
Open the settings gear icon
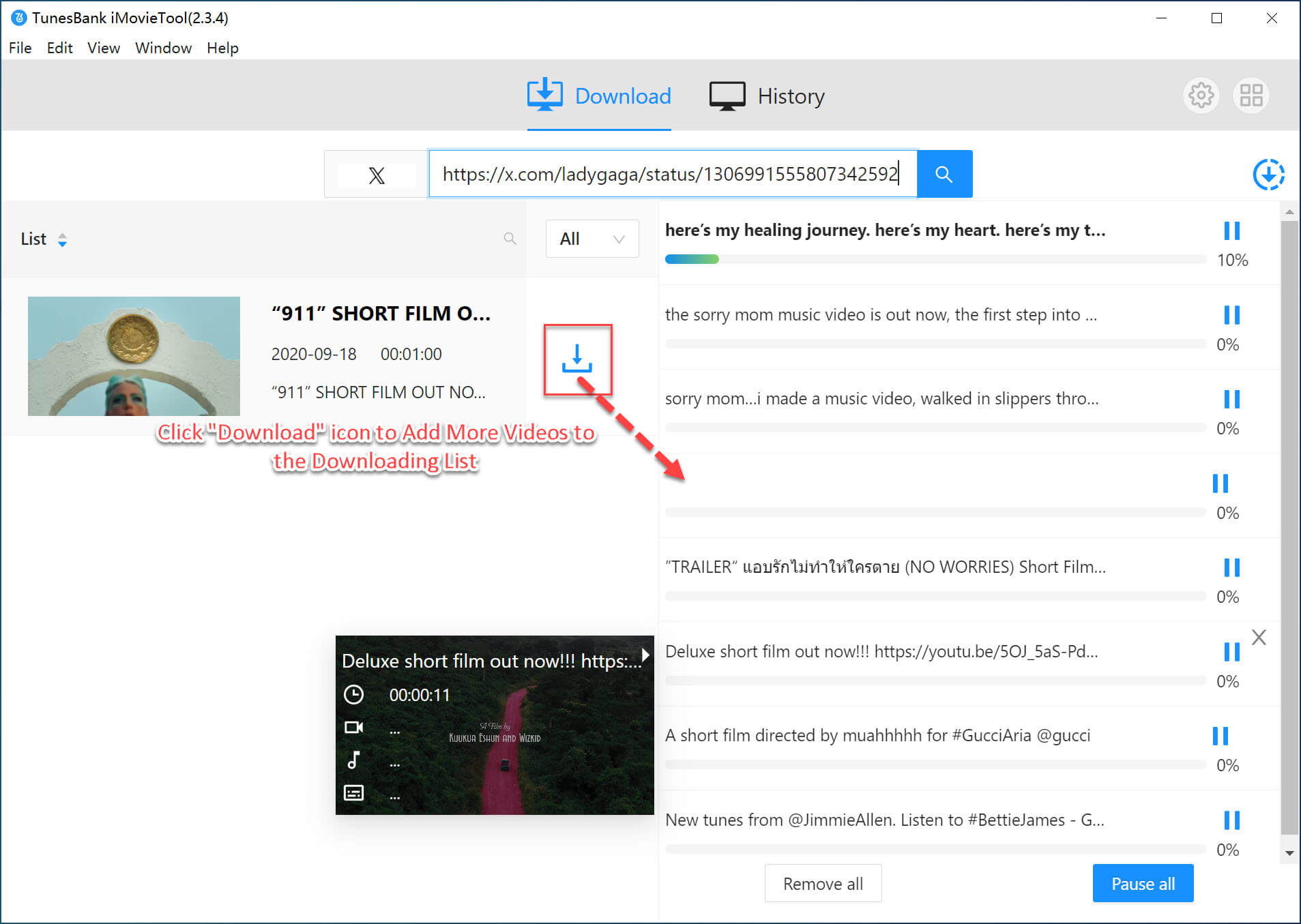1201,95
